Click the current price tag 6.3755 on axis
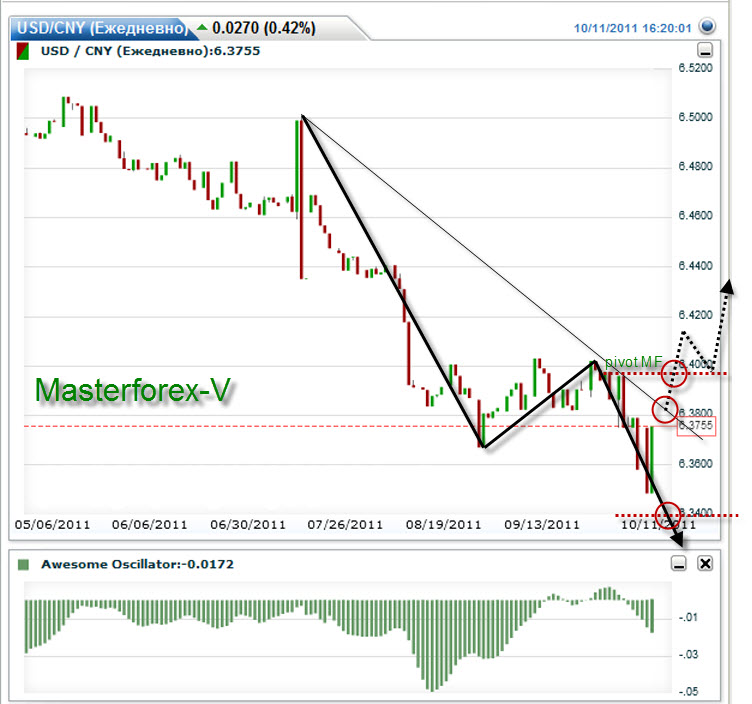 coord(696,426)
